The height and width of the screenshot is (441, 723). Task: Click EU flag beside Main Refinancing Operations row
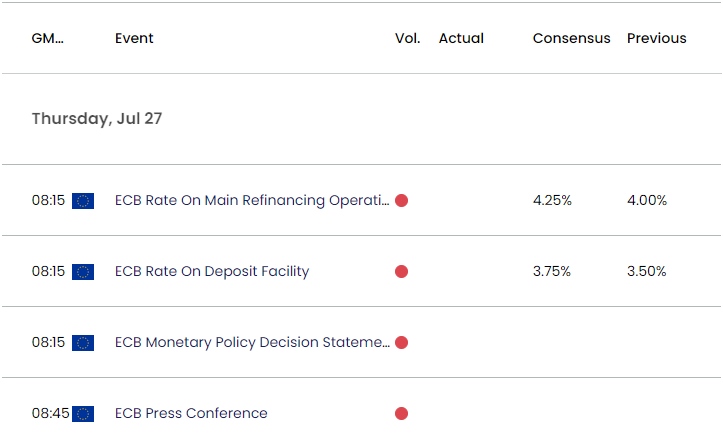click(83, 201)
